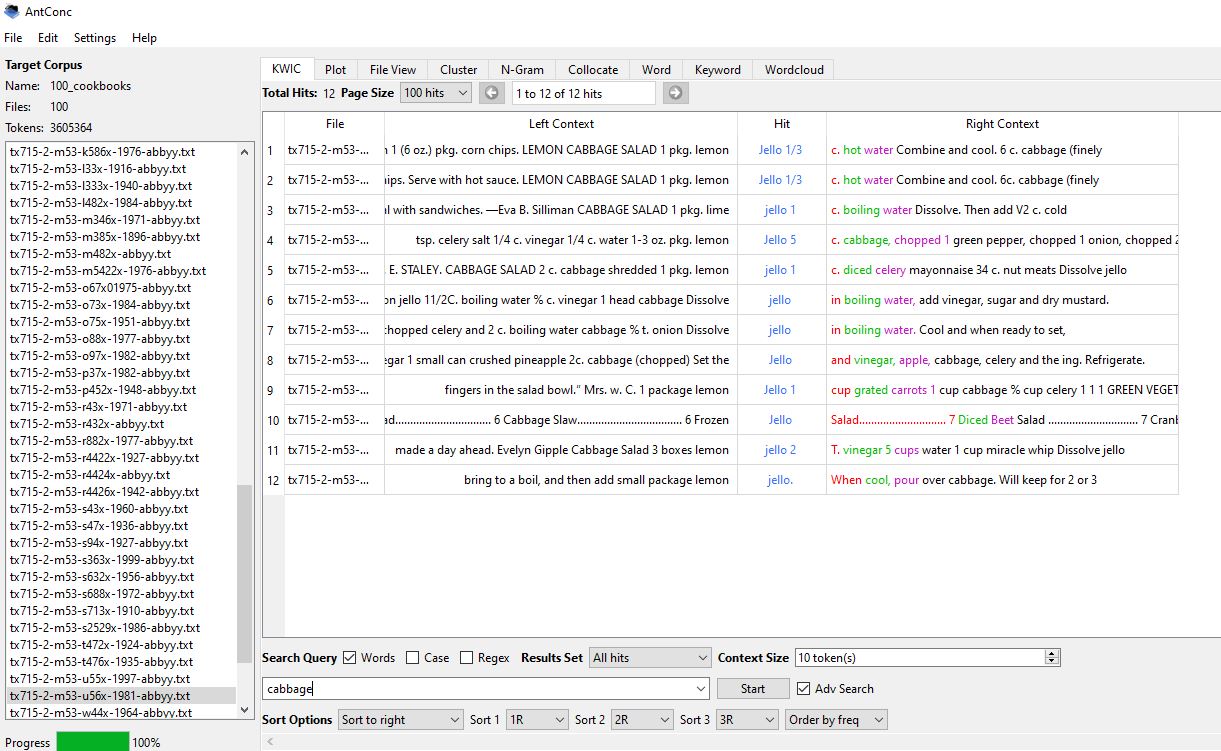Viewport: 1221px width, 751px height.
Task: Click the Hit column header
Action: click(x=782, y=124)
